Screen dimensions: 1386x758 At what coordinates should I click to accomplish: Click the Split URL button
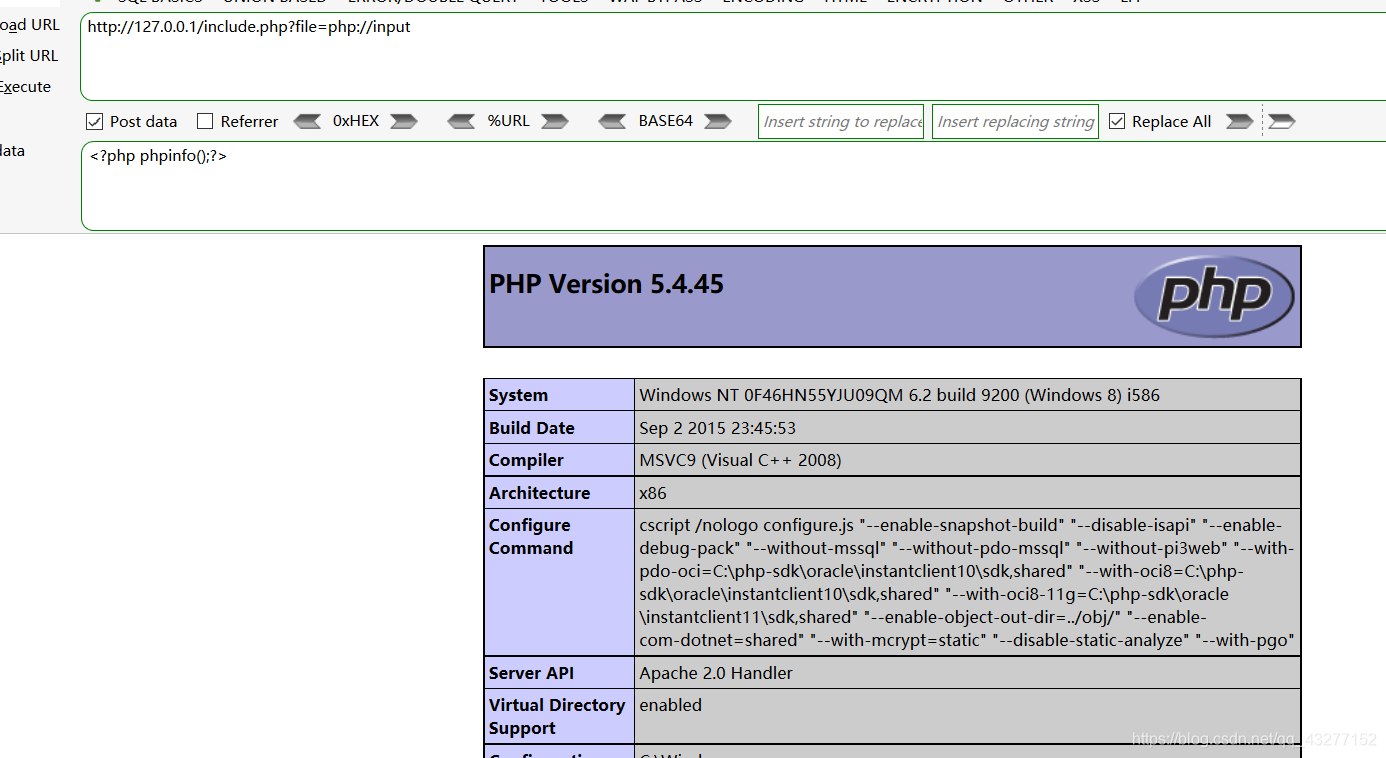[30, 56]
